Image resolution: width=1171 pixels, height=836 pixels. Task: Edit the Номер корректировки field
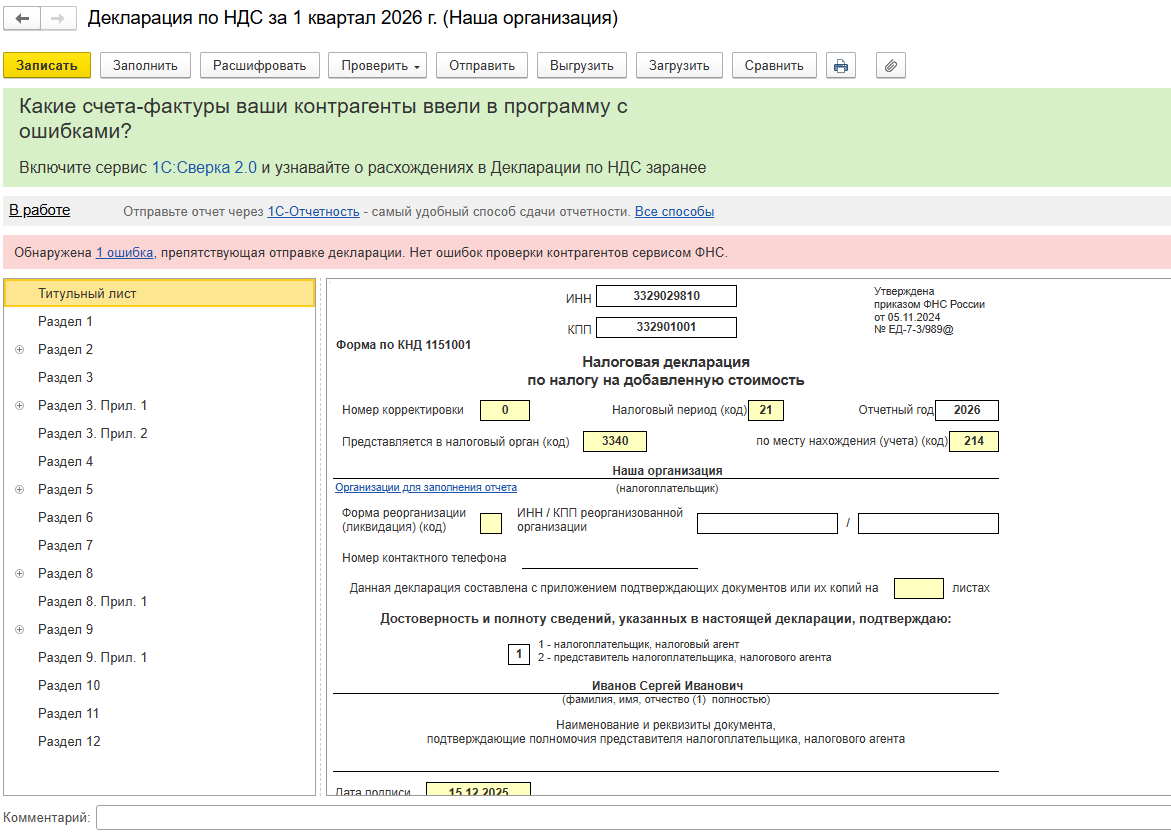[505, 410]
